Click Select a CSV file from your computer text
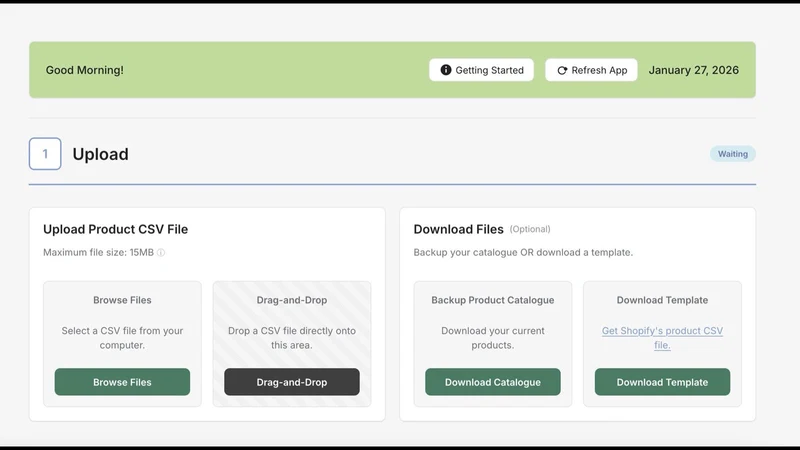The height and width of the screenshot is (450, 800). click(x=122, y=338)
